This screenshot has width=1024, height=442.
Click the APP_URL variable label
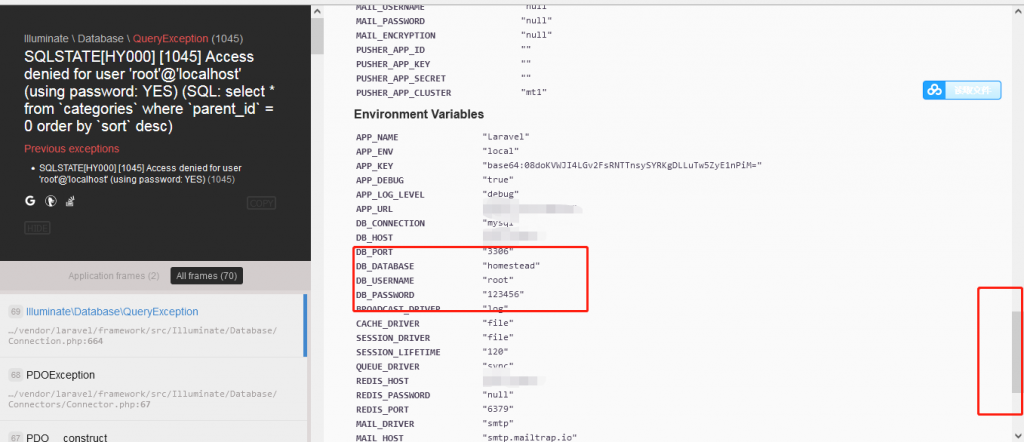coord(374,209)
